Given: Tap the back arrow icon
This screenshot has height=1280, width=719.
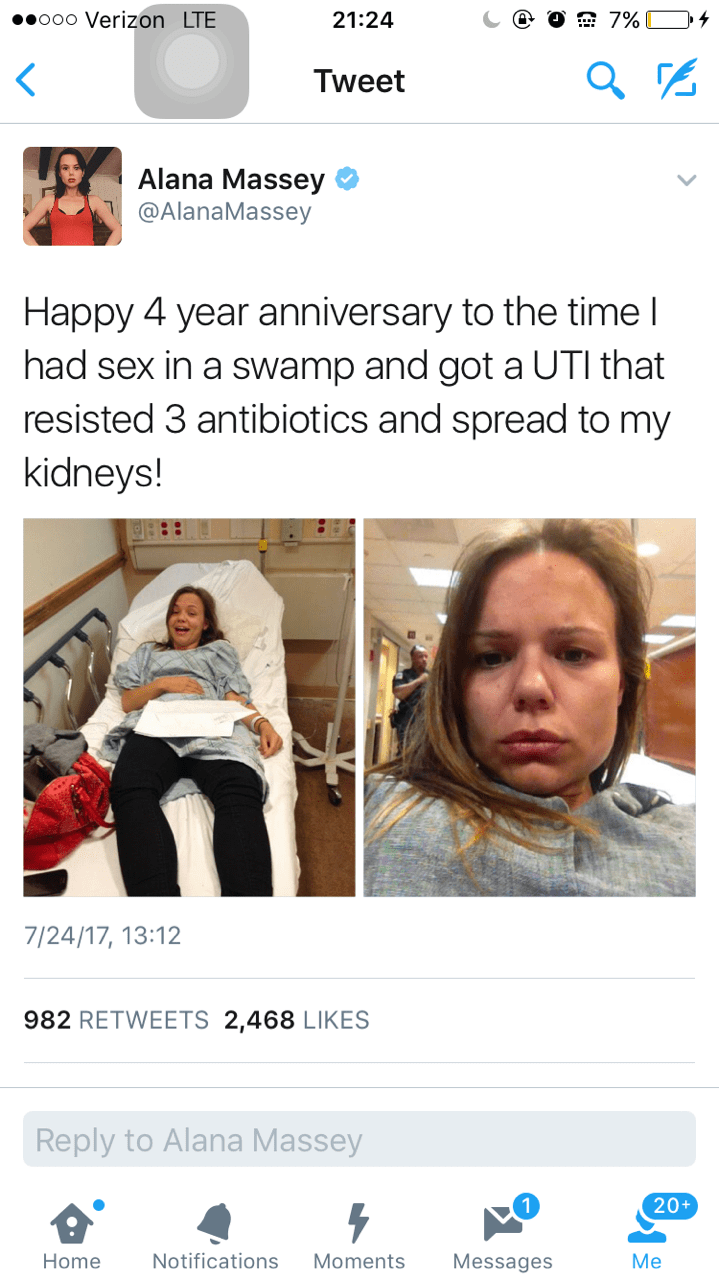Looking at the screenshot, I should [x=26, y=80].
